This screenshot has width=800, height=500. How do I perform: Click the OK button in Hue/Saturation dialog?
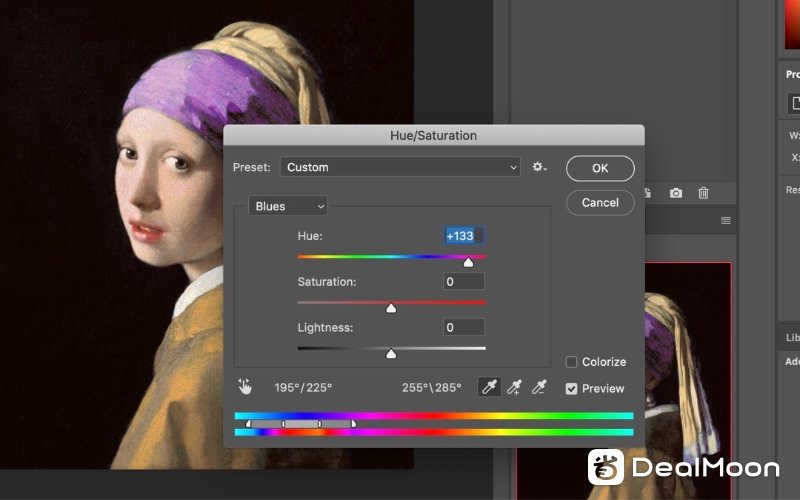coord(600,168)
